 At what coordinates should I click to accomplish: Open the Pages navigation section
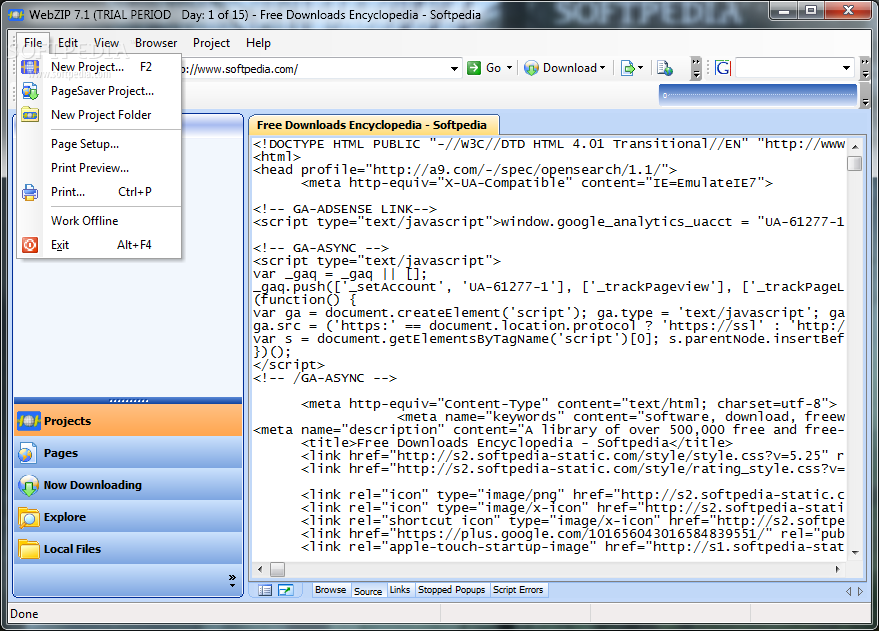pyautogui.click(x=128, y=453)
